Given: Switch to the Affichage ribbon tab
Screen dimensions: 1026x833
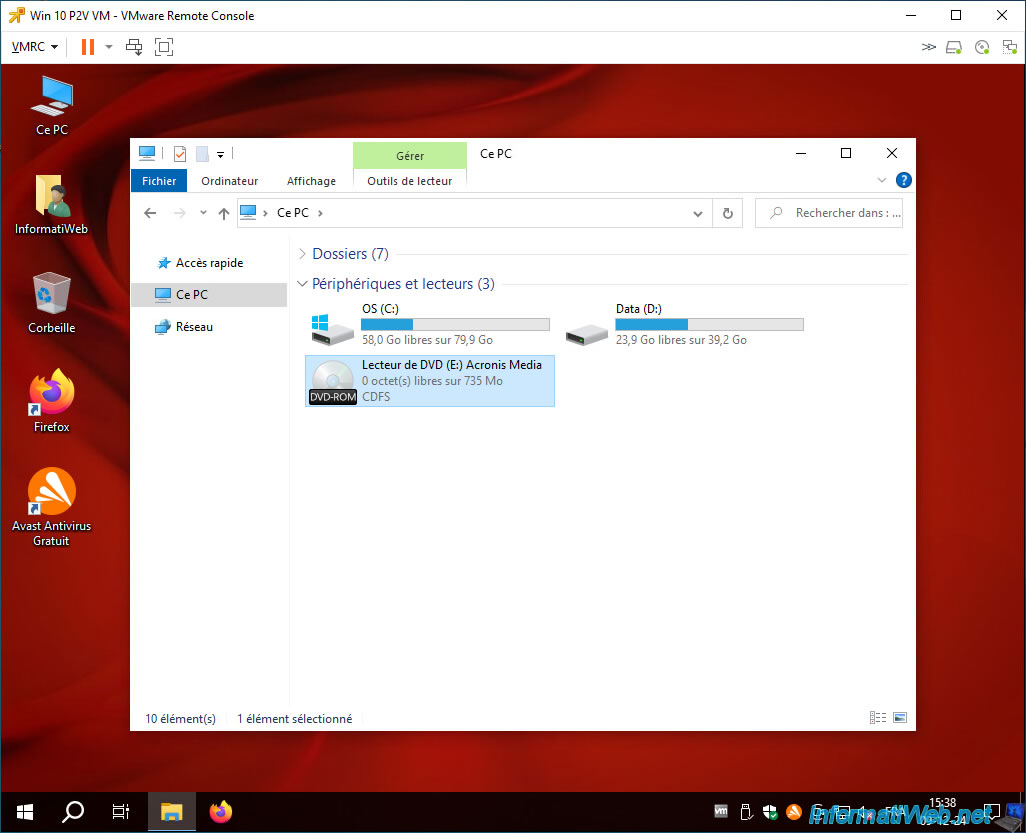Looking at the screenshot, I should coord(311,181).
